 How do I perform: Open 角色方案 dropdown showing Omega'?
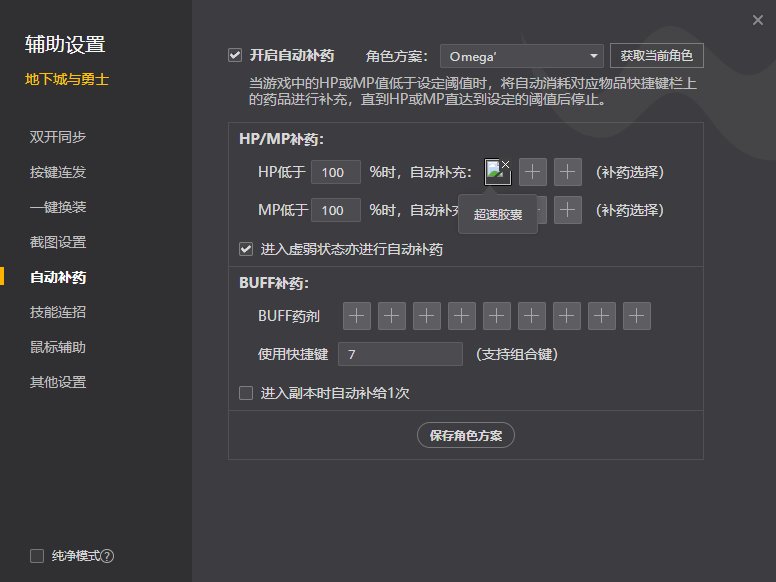pyautogui.click(x=521, y=56)
